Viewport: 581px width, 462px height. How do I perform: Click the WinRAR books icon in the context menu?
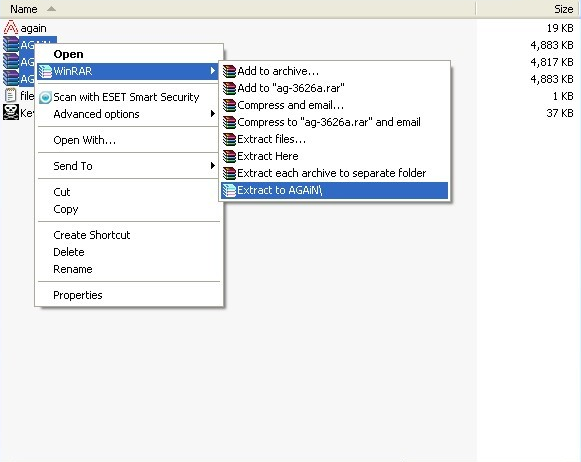(x=45, y=71)
